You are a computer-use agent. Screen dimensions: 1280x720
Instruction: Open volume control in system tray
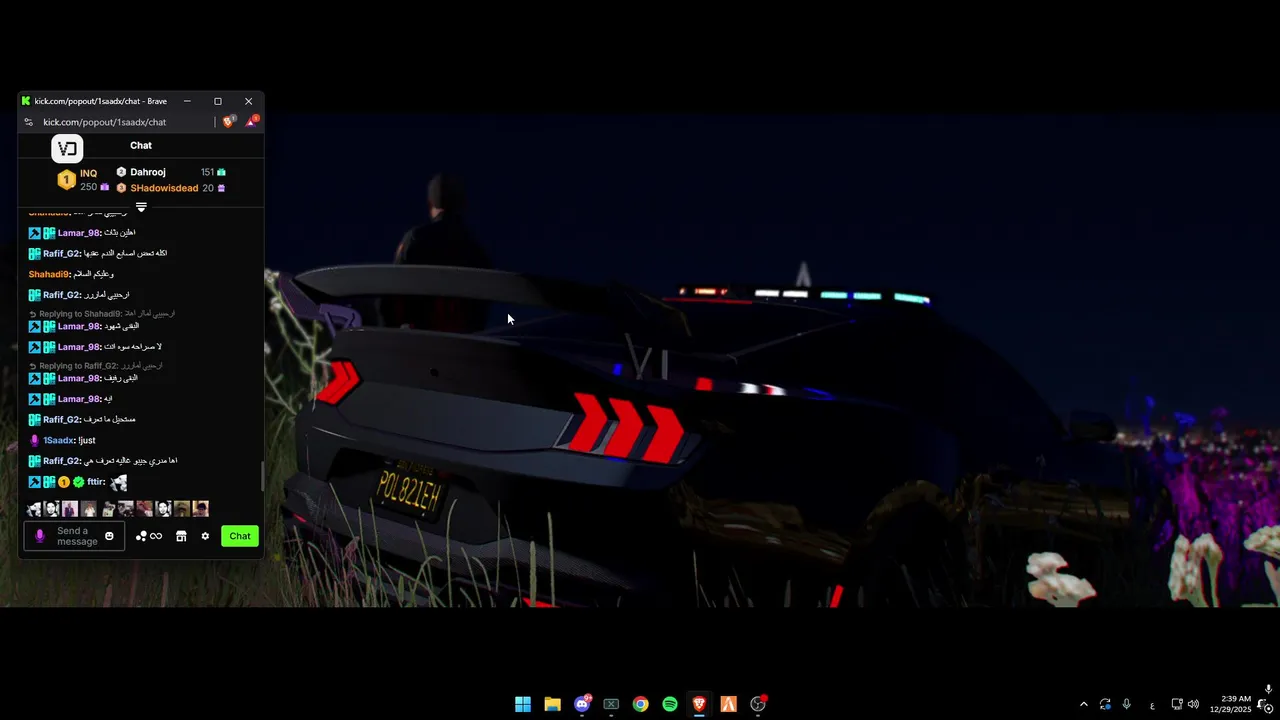[x=1193, y=704]
